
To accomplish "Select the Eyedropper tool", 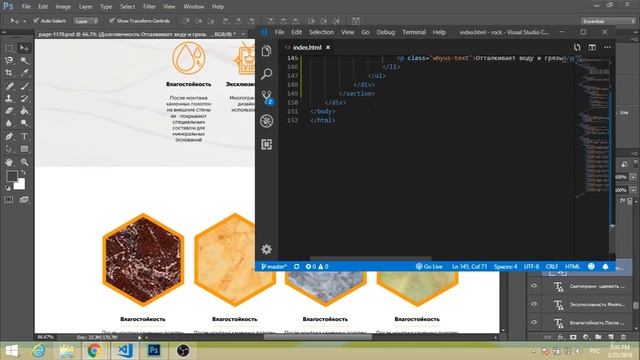I will click(24, 73).
